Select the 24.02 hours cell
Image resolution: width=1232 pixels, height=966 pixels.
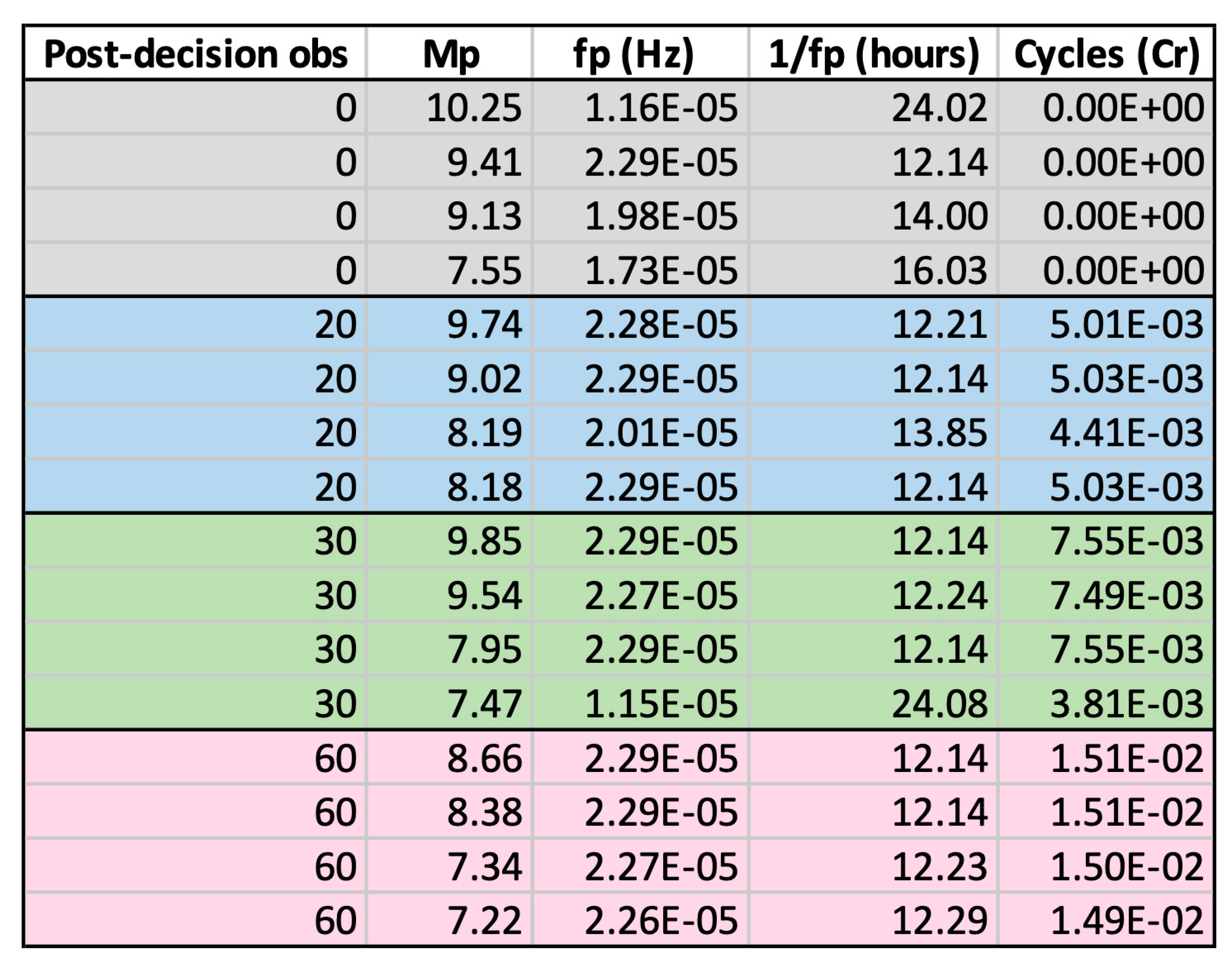point(939,107)
